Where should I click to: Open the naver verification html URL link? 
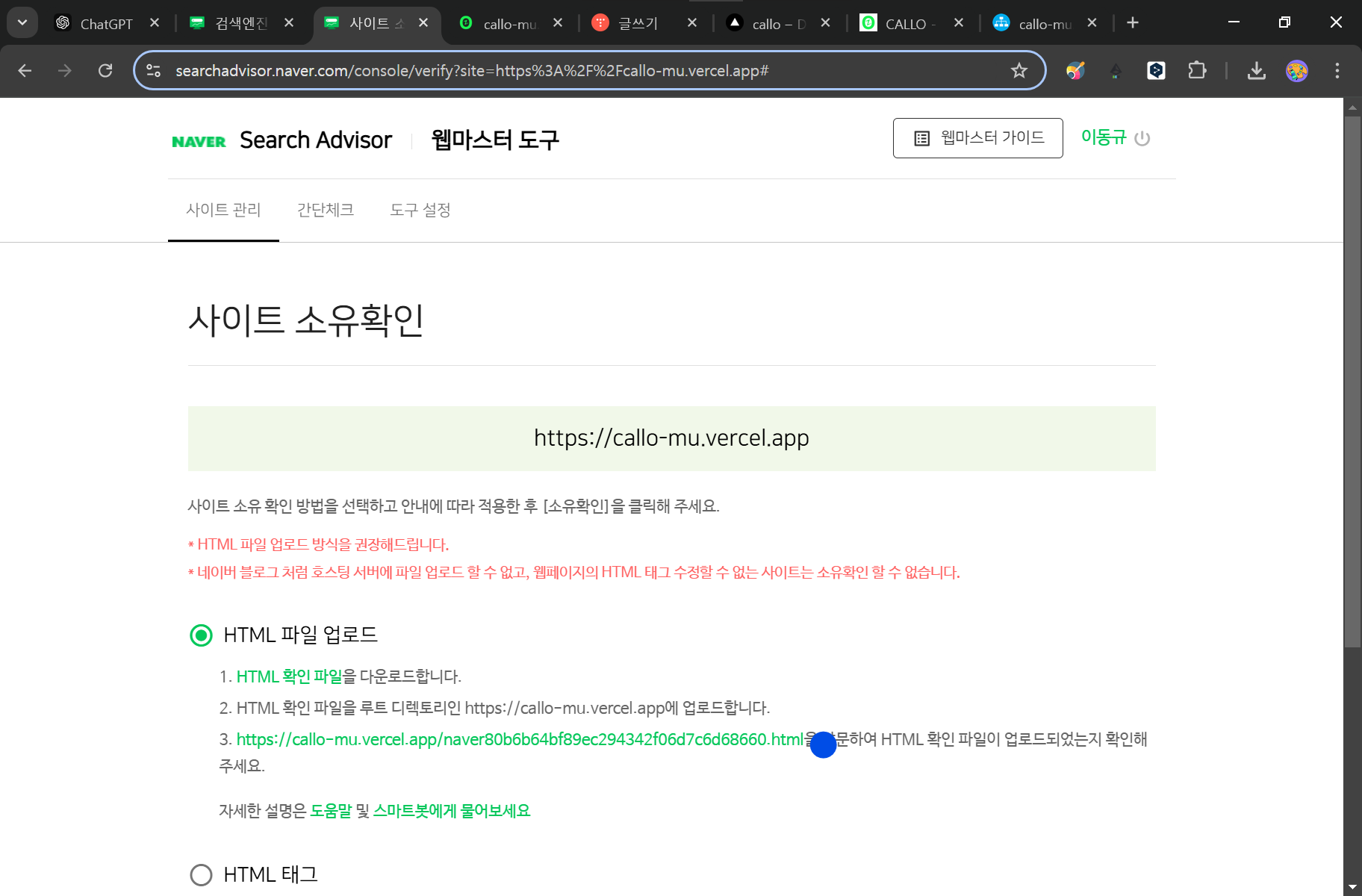(x=520, y=739)
